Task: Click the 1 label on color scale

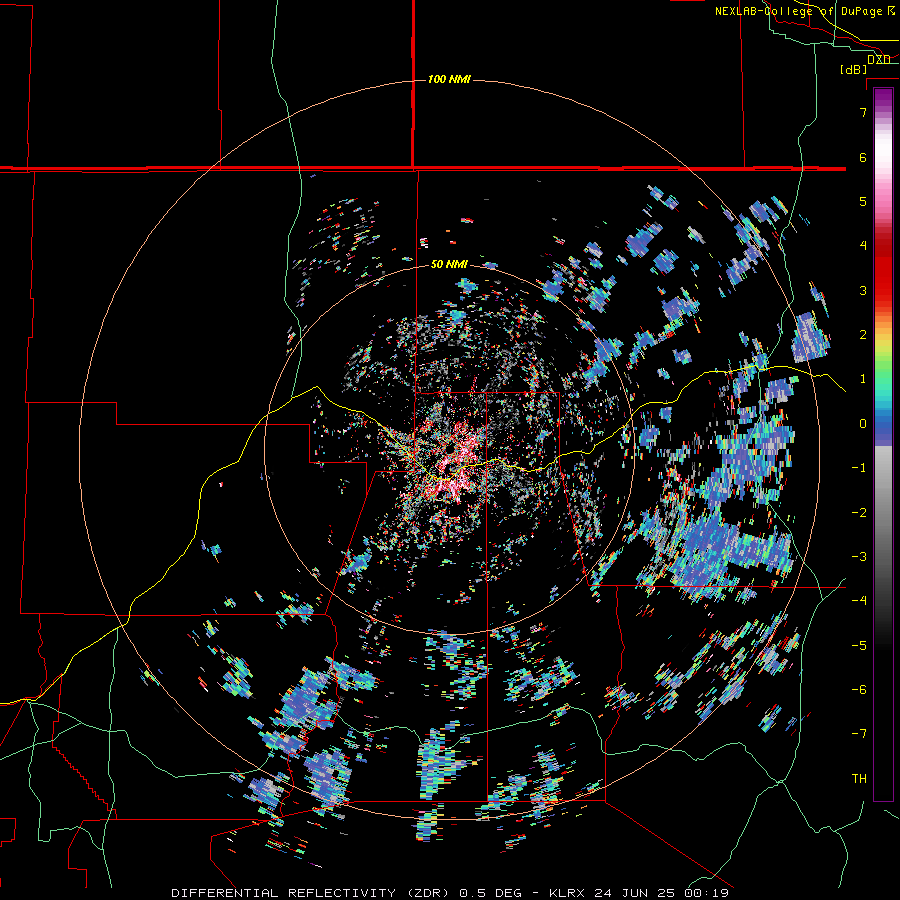Action: [x=863, y=379]
